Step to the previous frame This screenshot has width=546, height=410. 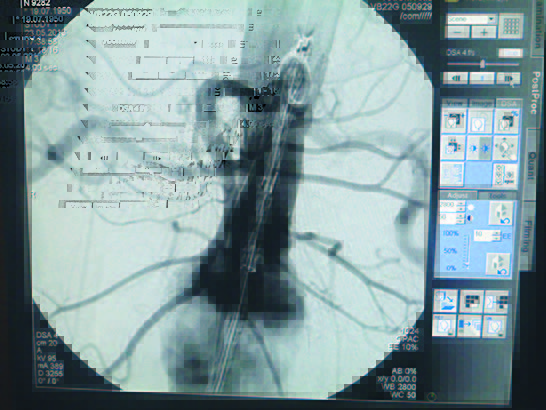(x=455, y=78)
